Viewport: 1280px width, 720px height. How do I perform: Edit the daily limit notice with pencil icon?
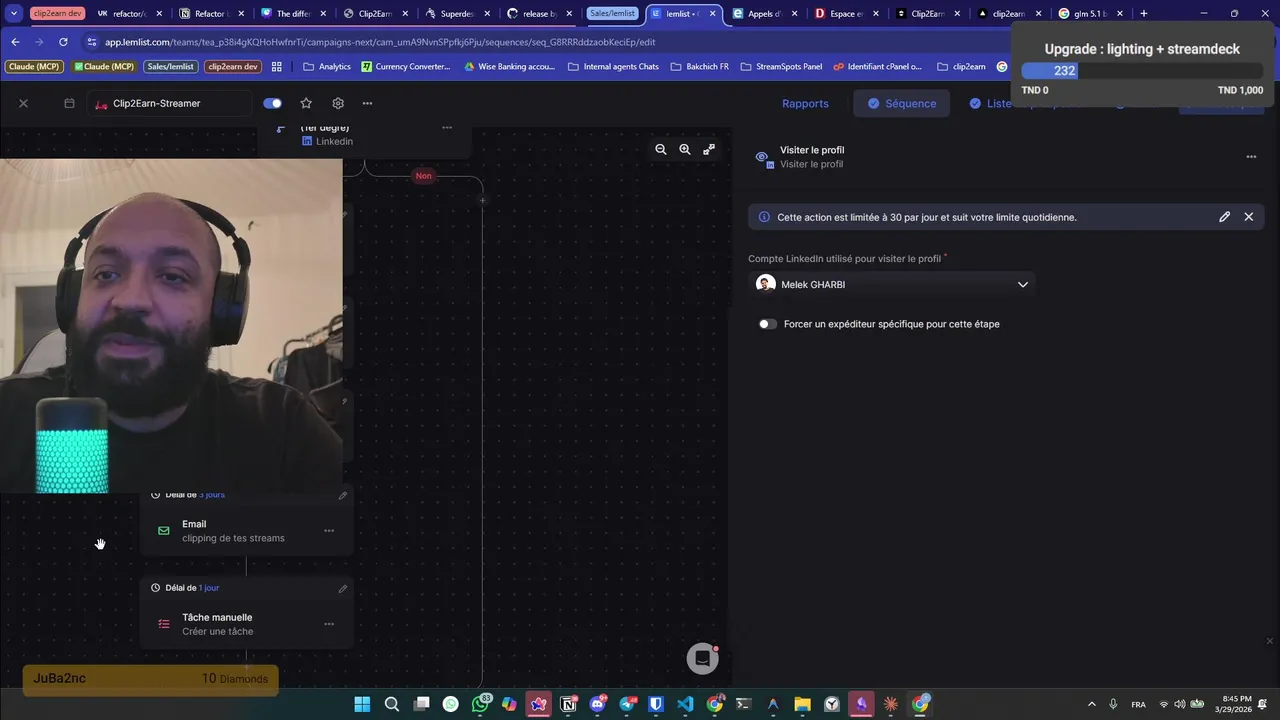point(1224,217)
